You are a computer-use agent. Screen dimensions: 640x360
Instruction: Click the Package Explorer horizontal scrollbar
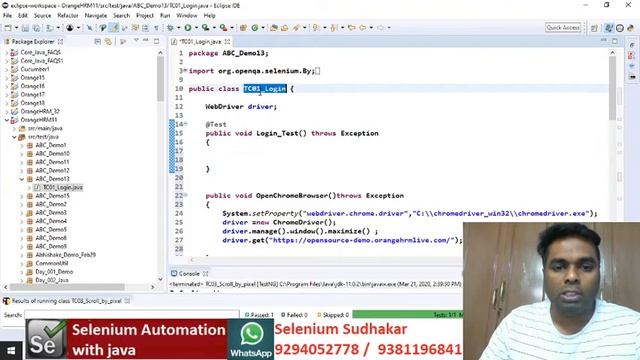pos(67,287)
